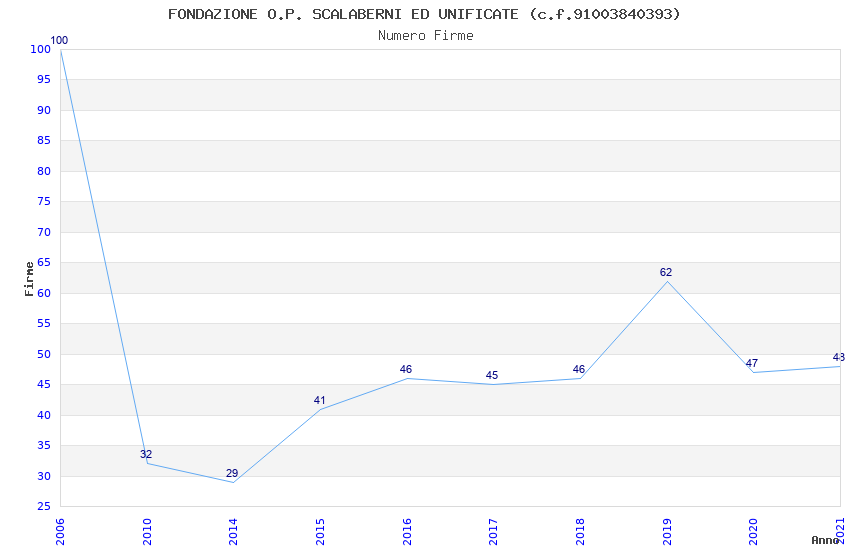Click the x-axis year '2019'
The image size is (850, 550).
pyautogui.click(x=667, y=532)
